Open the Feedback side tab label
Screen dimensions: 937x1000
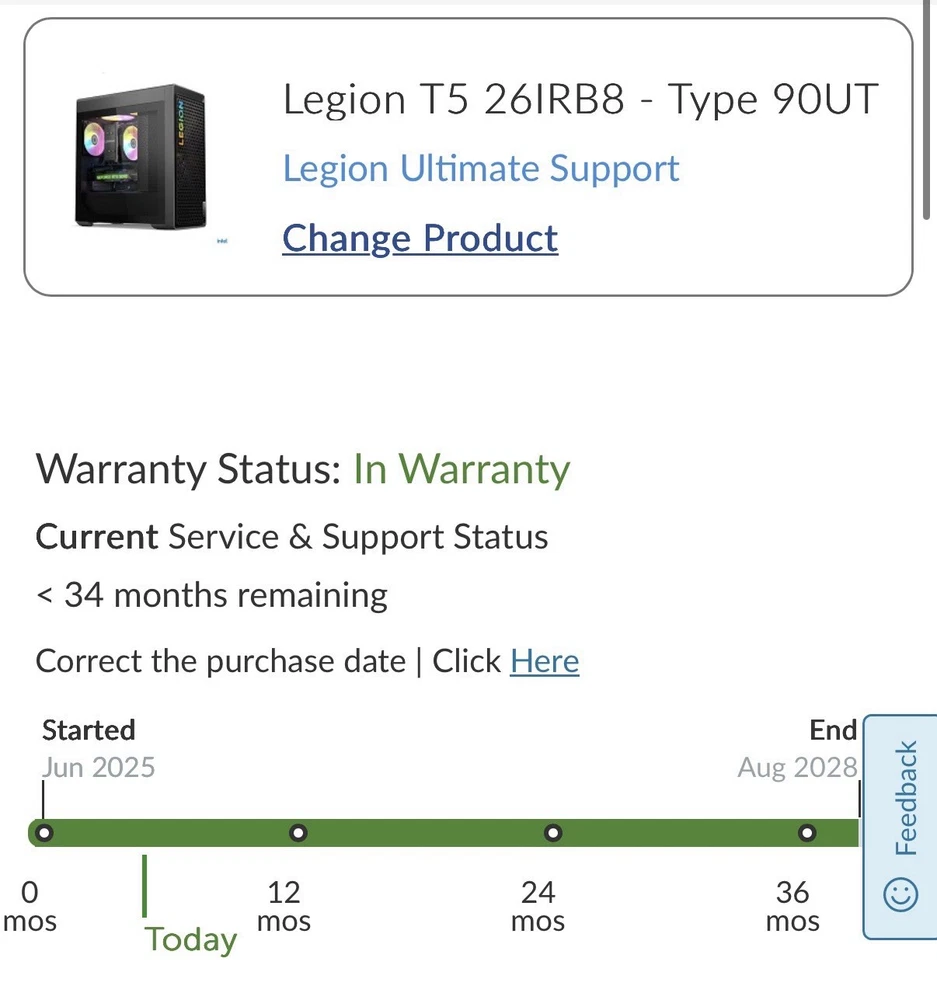tap(906, 797)
